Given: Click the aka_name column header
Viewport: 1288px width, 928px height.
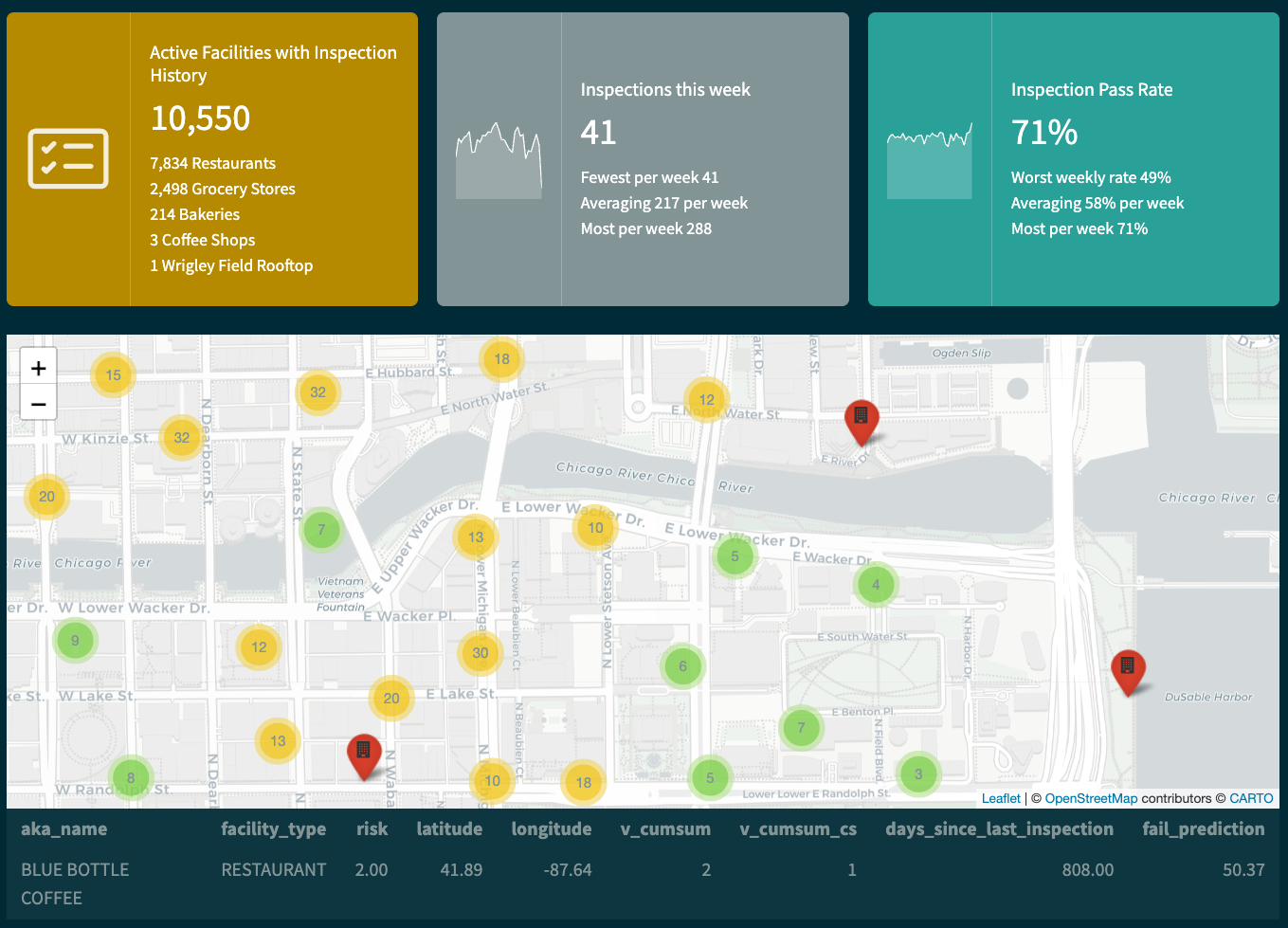Looking at the screenshot, I should click(x=64, y=829).
